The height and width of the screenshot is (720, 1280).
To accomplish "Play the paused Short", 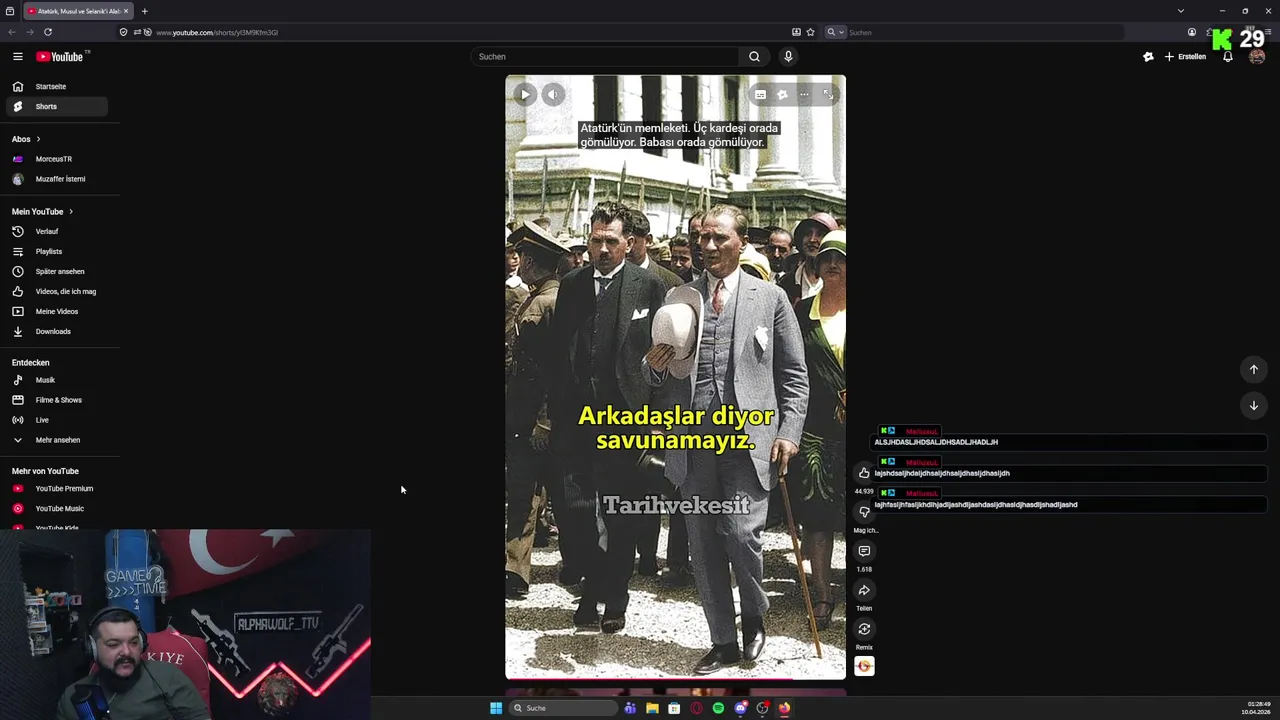I will [x=524, y=95].
